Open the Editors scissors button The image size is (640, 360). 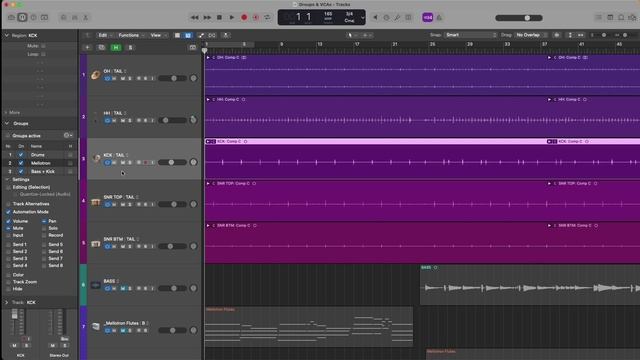pyautogui.click(x=86, y=18)
